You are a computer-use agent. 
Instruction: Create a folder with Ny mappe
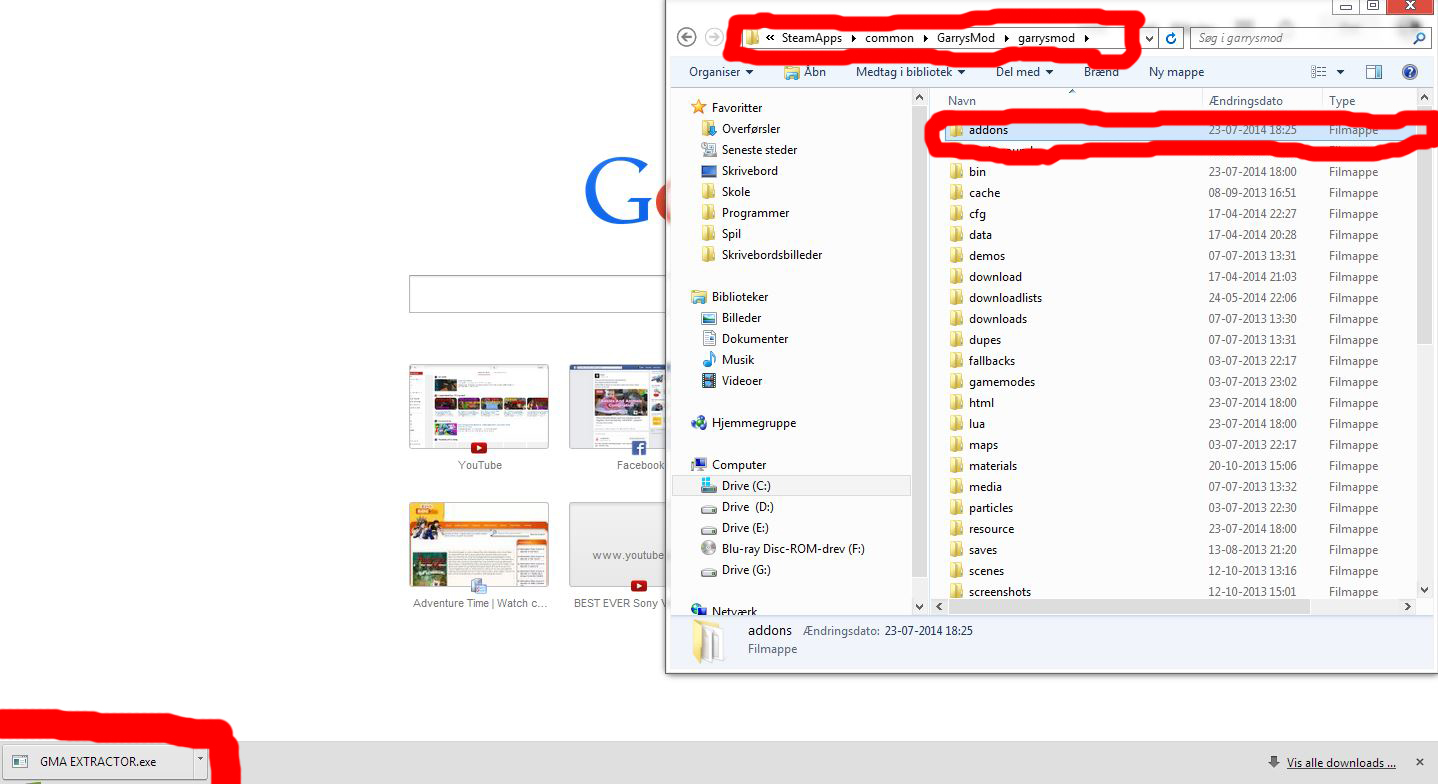tap(1176, 72)
